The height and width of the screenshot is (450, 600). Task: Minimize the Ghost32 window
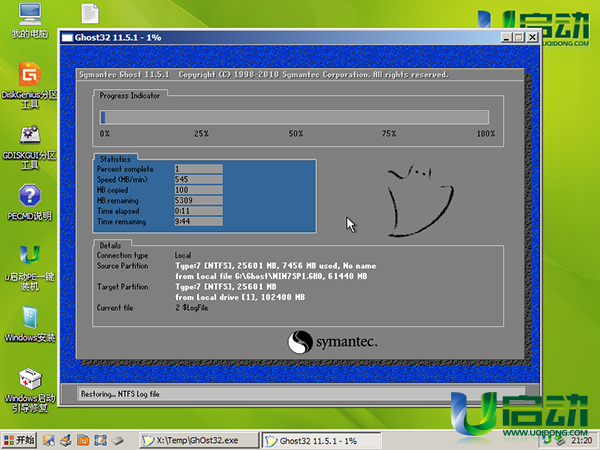507,38
